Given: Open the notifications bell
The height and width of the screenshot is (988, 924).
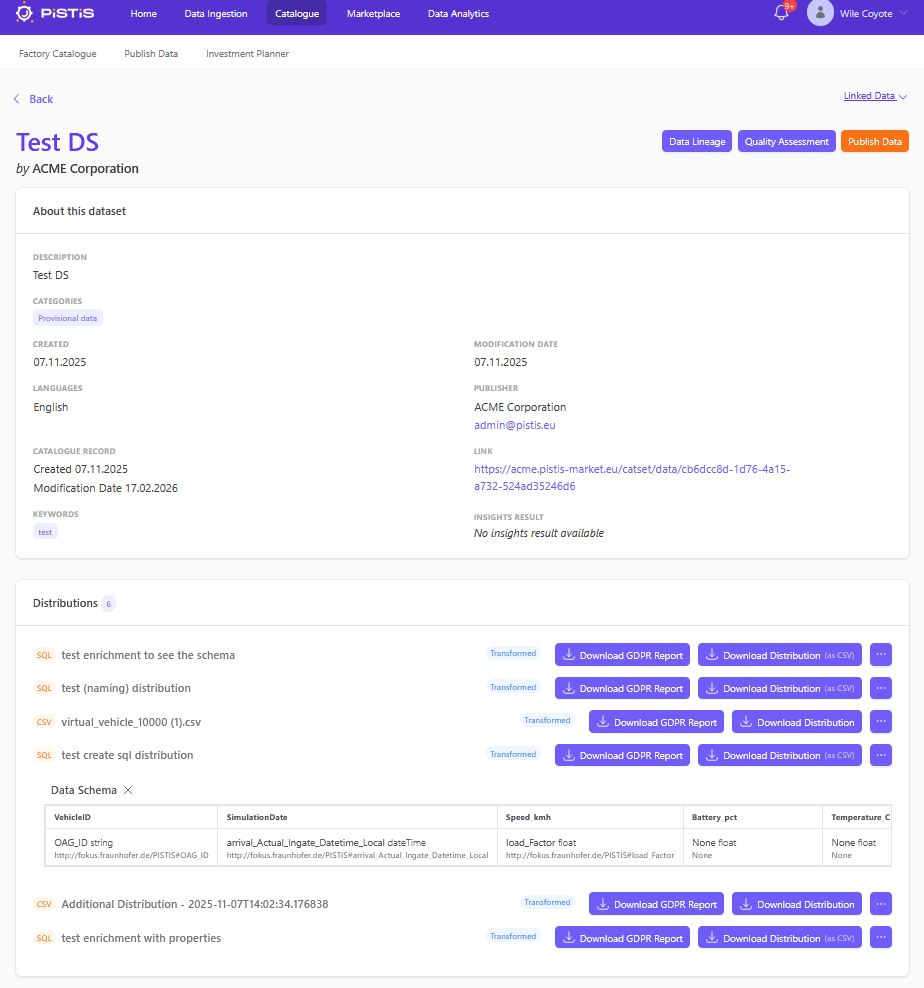Looking at the screenshot, I should point(782,13).
